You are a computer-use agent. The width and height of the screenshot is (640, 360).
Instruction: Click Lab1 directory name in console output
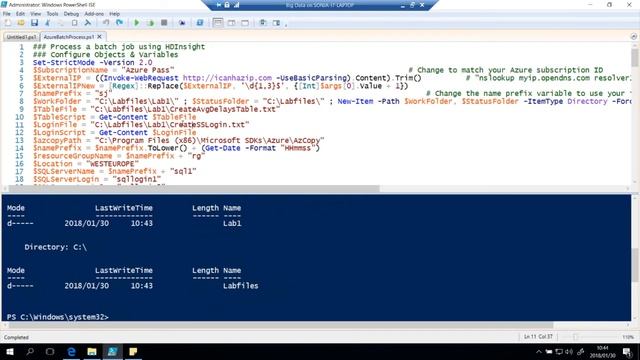(232, 224)
